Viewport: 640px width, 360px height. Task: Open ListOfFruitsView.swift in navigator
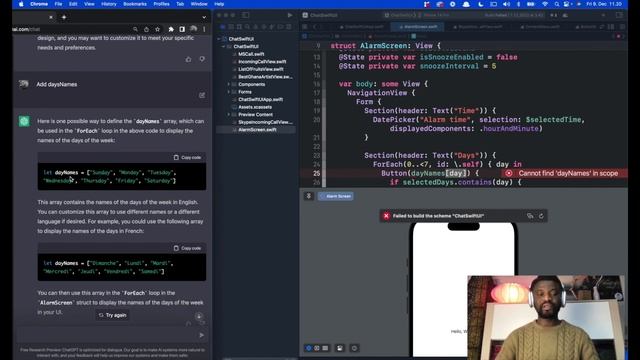[260, 69]
